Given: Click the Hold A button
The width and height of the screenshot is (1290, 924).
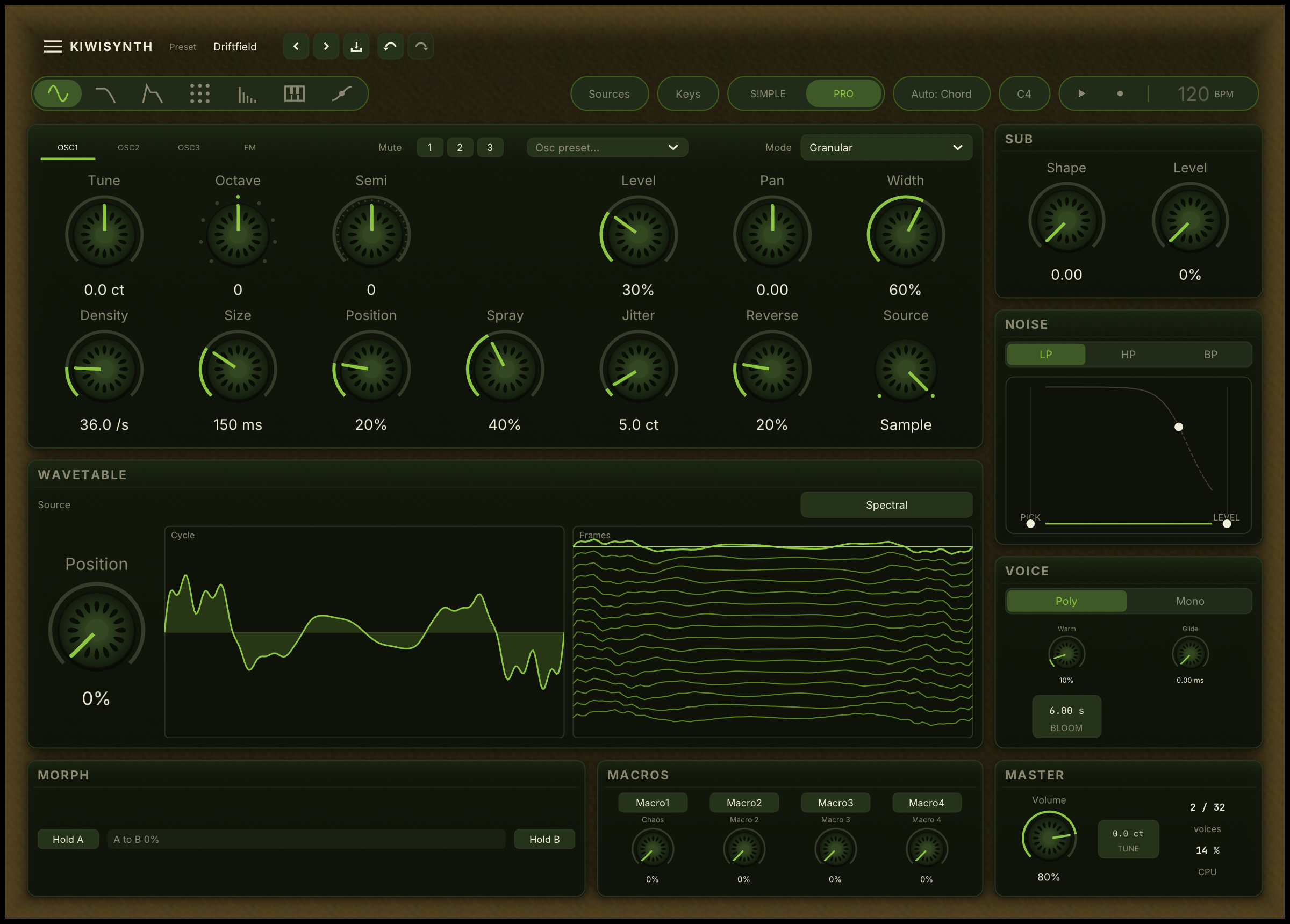Looking at the screenshot, I should [x=68, y=840].
